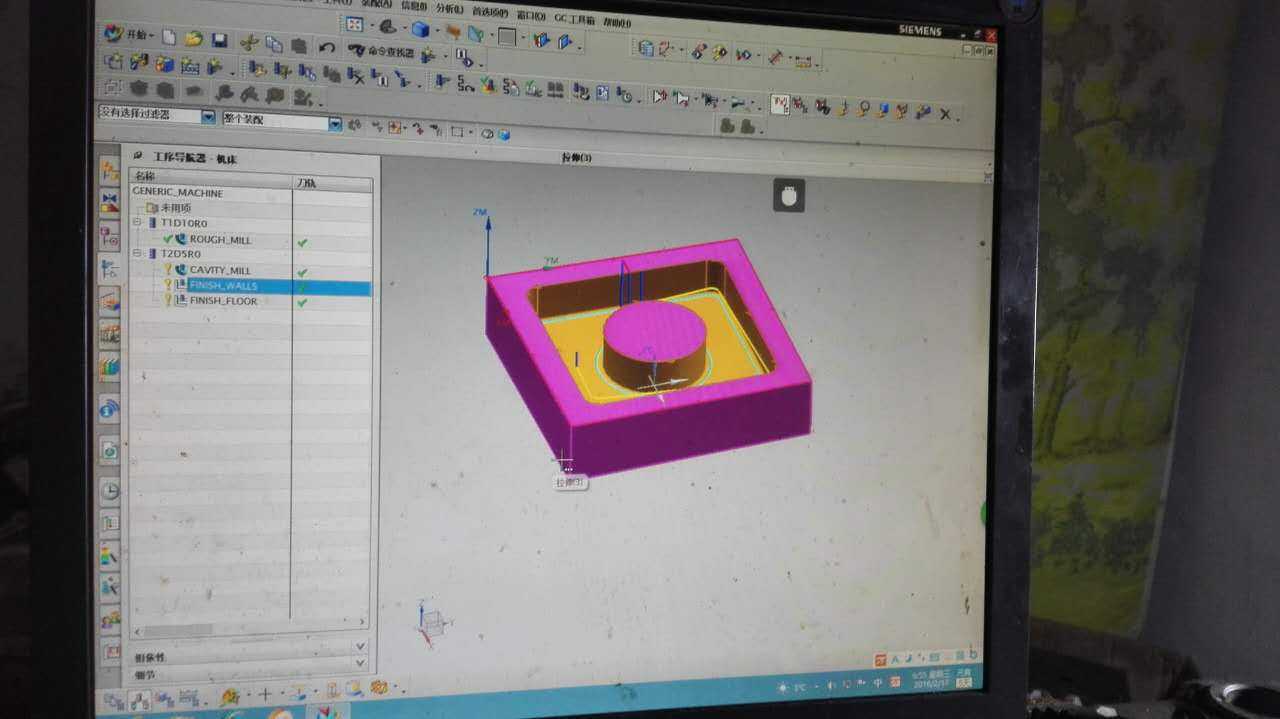1280x719 pixels.
Task: Click the Verify Tool Path icon
Action: tap(487, 85)
